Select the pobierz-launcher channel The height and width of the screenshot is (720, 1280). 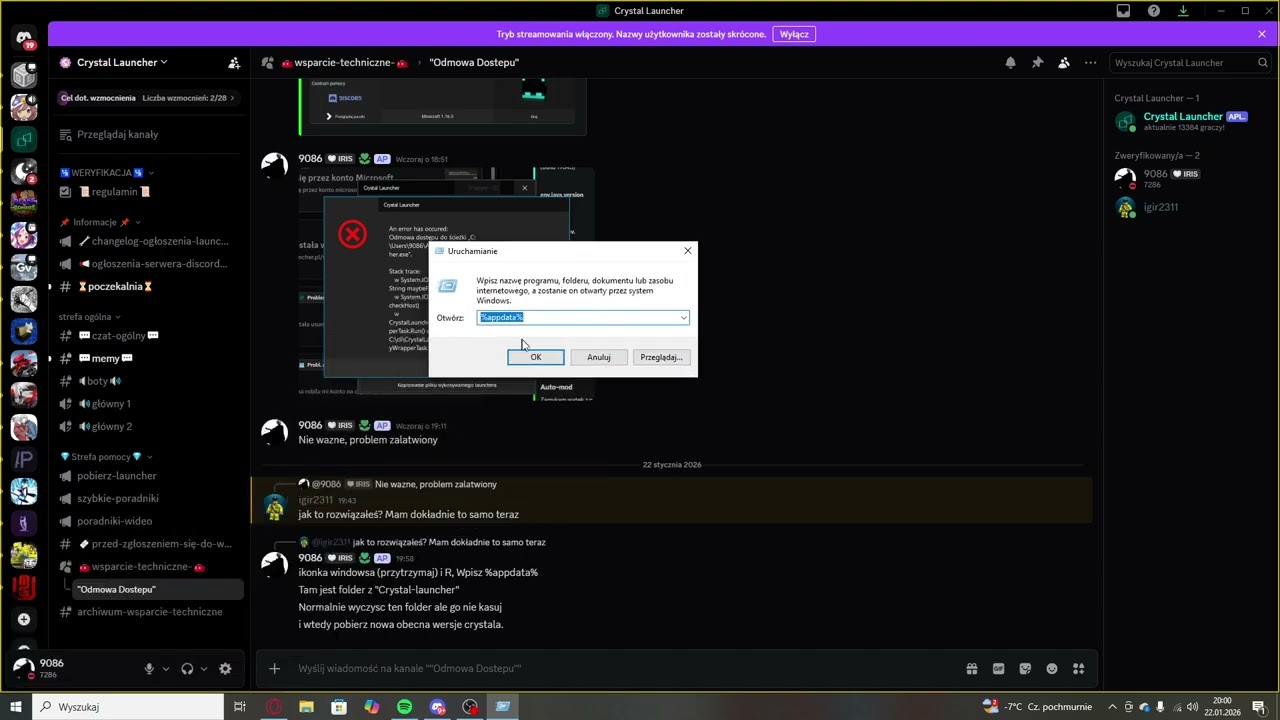pos(117,476)
